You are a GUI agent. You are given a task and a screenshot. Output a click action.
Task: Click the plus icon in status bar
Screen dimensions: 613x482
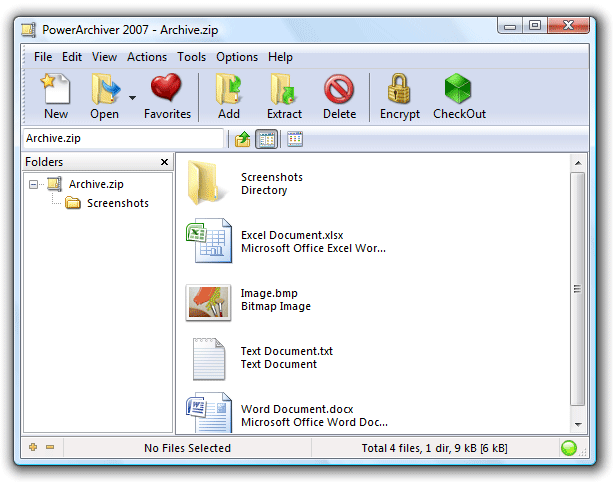click(x=33, y=447)
